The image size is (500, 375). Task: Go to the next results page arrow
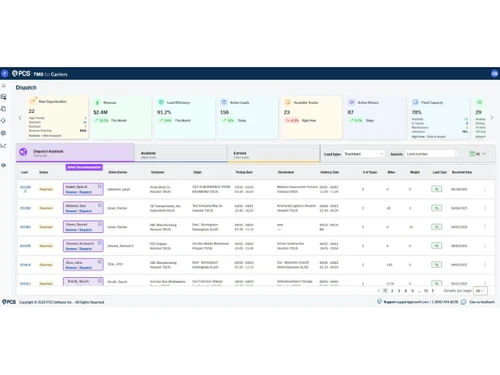click(433, 291)
